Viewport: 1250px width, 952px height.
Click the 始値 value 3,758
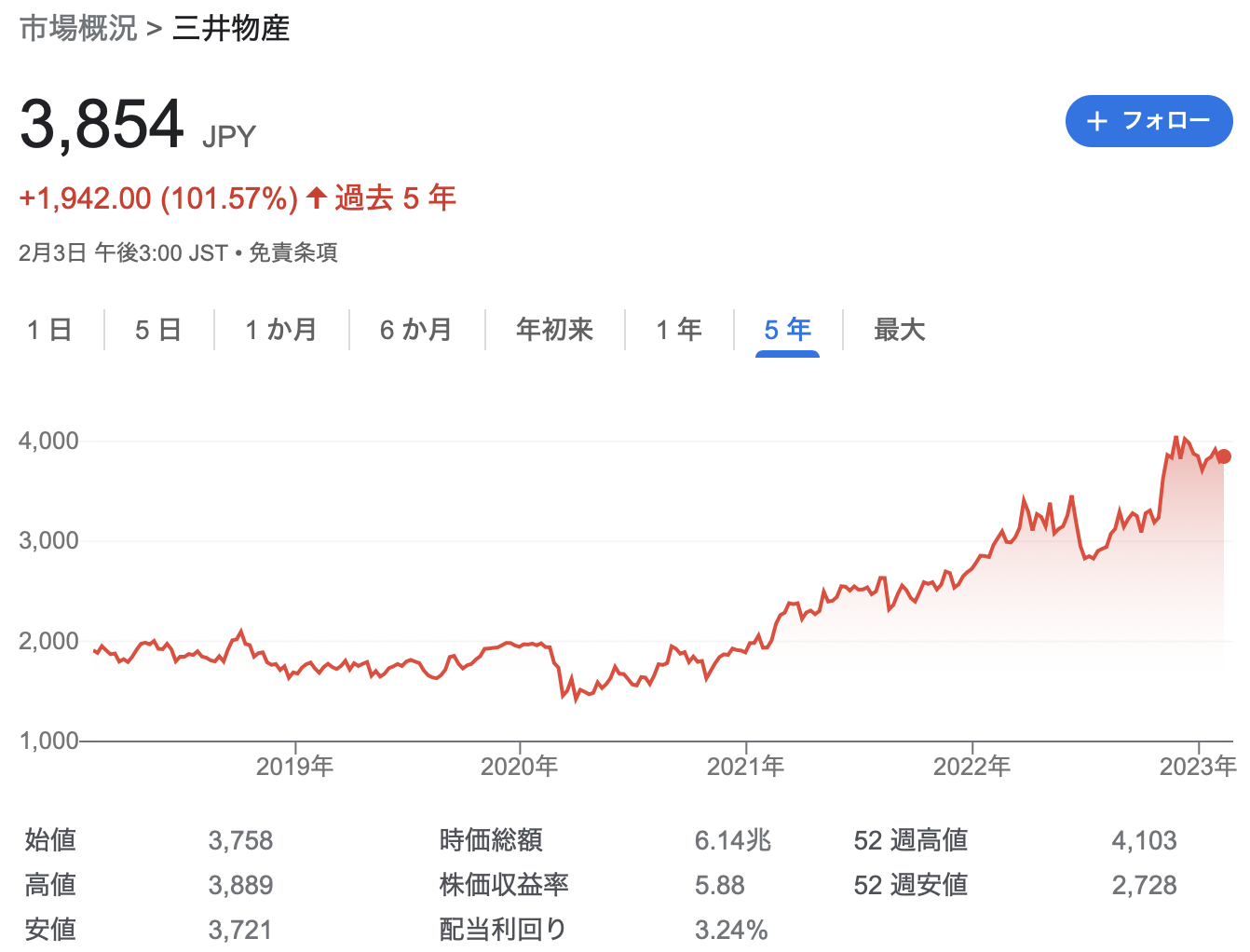tap(240, 840)
